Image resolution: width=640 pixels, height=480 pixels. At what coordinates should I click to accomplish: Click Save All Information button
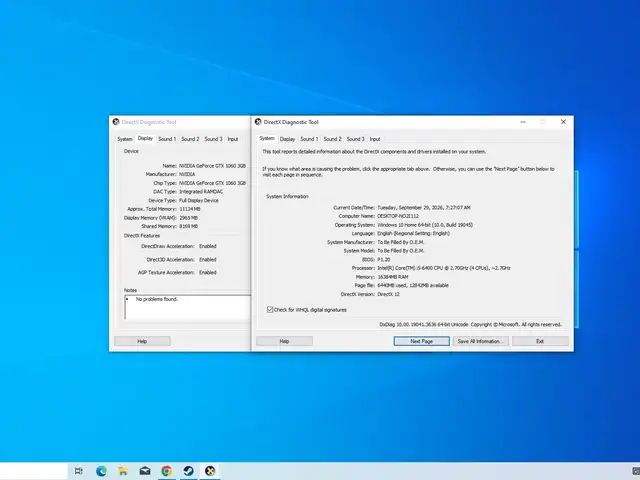pos(480,341)
